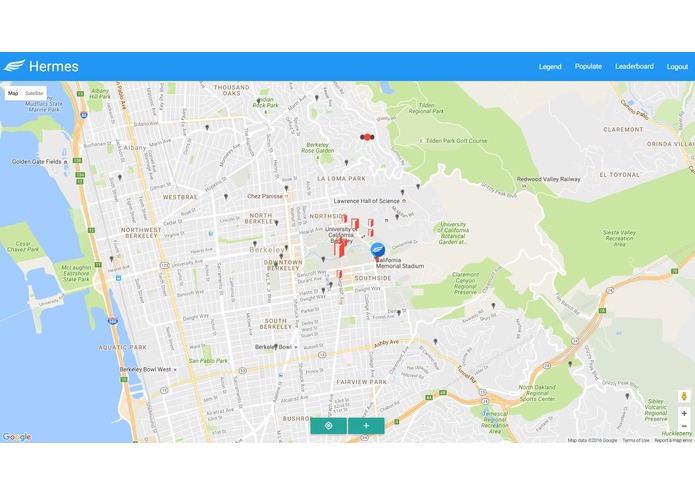Image resolution: width=695 pixels, height=494 pixels.
Task: Switch to Map view type
Action: point(13,93)
